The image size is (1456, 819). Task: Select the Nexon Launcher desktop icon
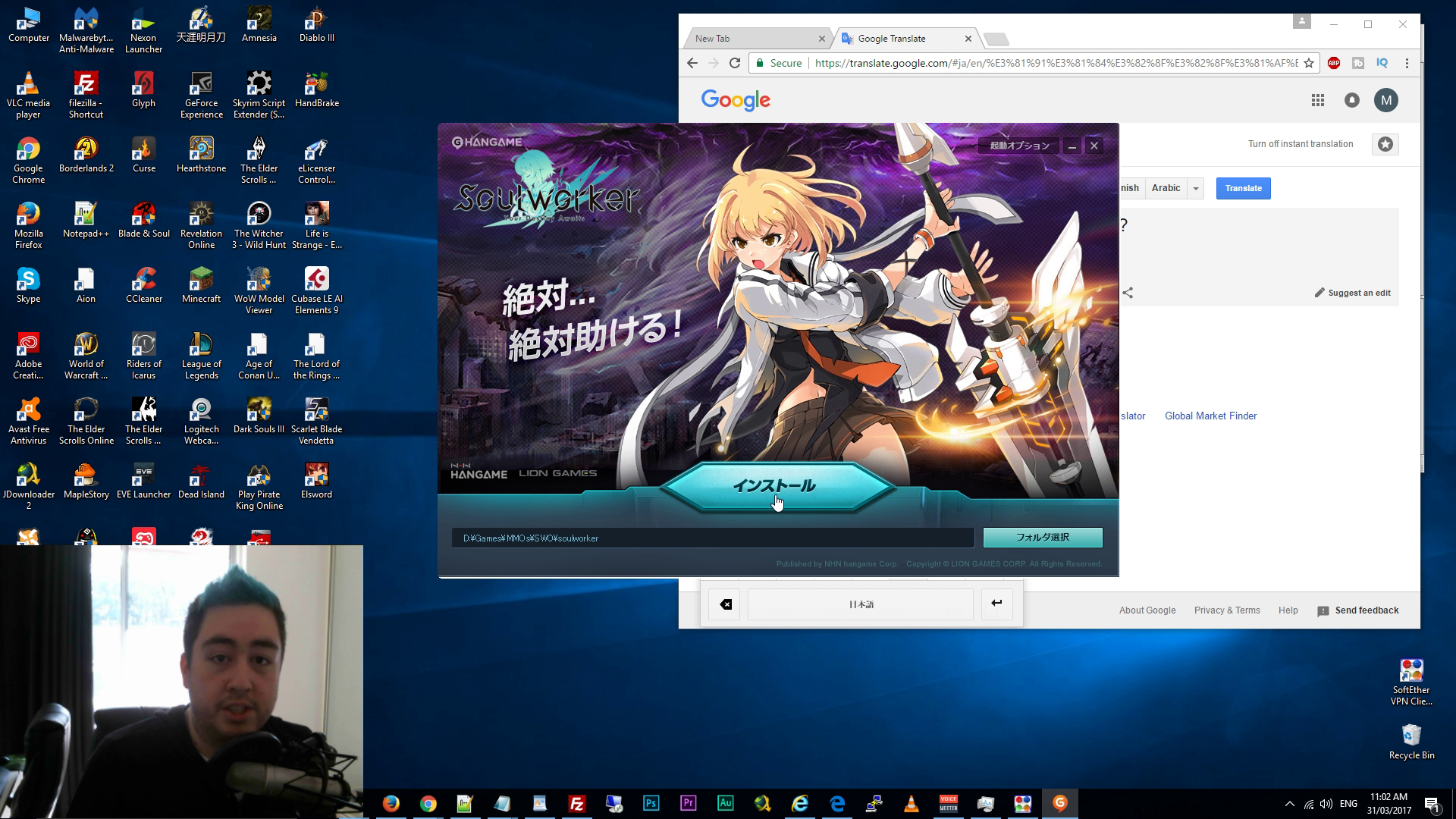pos(143,30)
